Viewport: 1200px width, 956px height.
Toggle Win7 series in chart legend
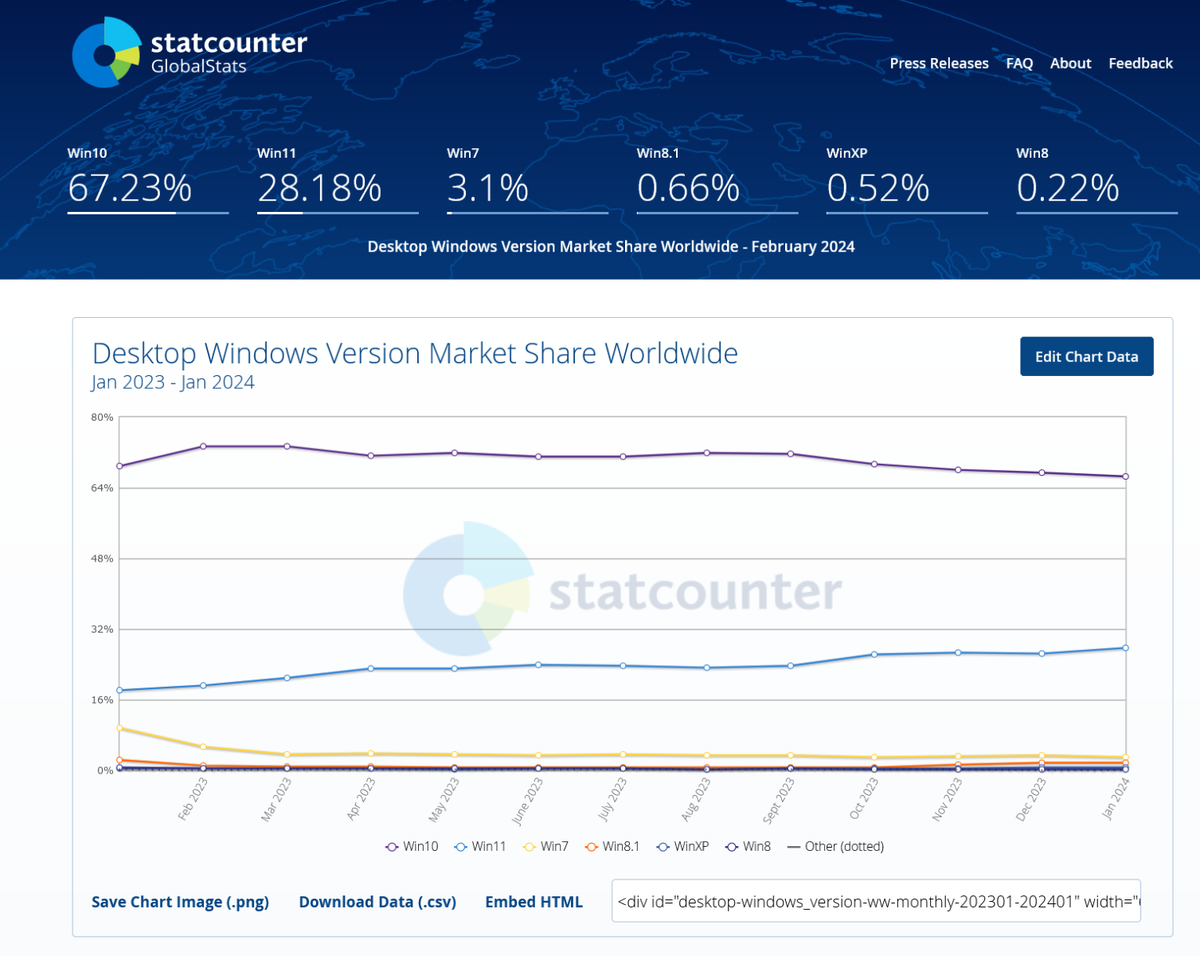pos(545,846)
